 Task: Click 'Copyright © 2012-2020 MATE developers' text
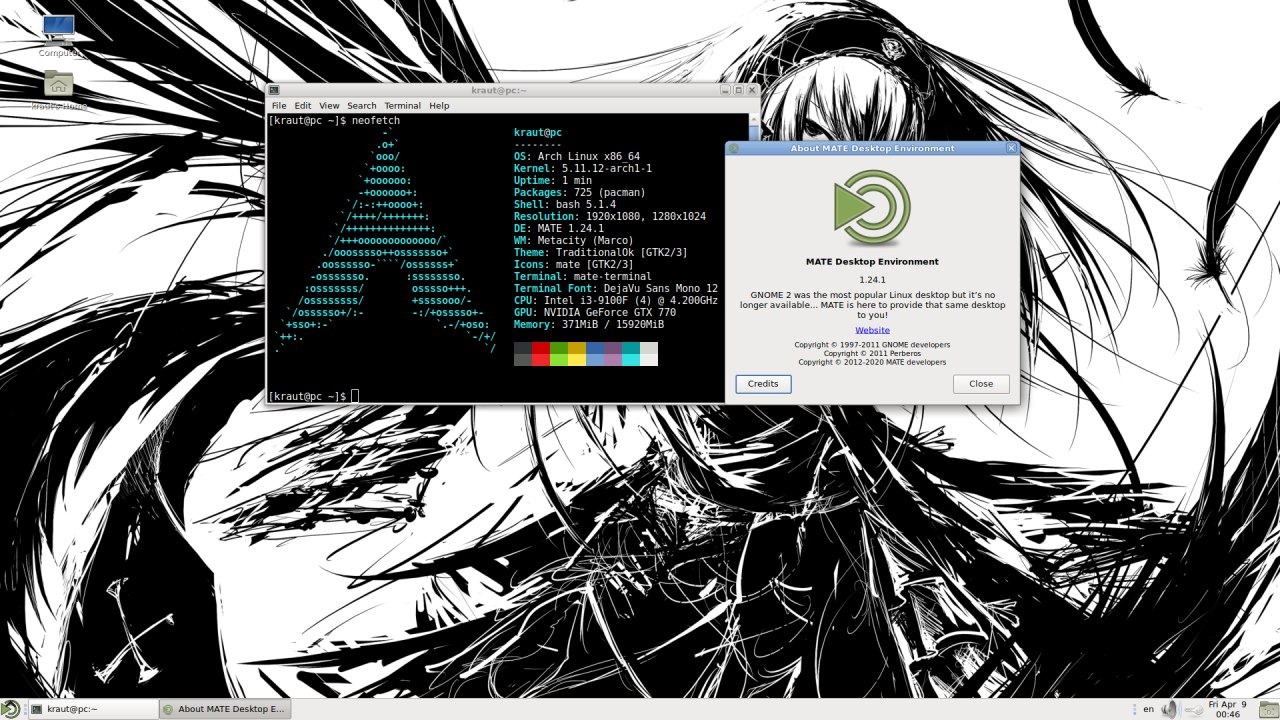(872, 362)
